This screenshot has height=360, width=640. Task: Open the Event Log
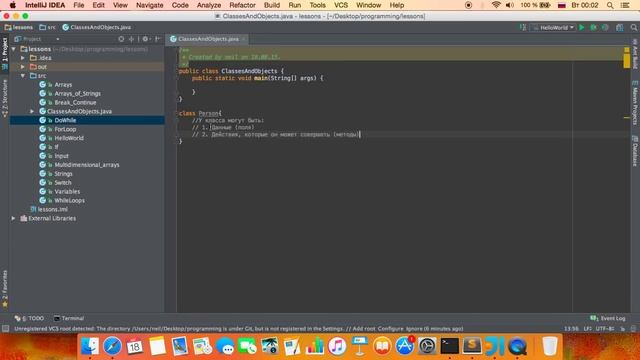(608, 318)
